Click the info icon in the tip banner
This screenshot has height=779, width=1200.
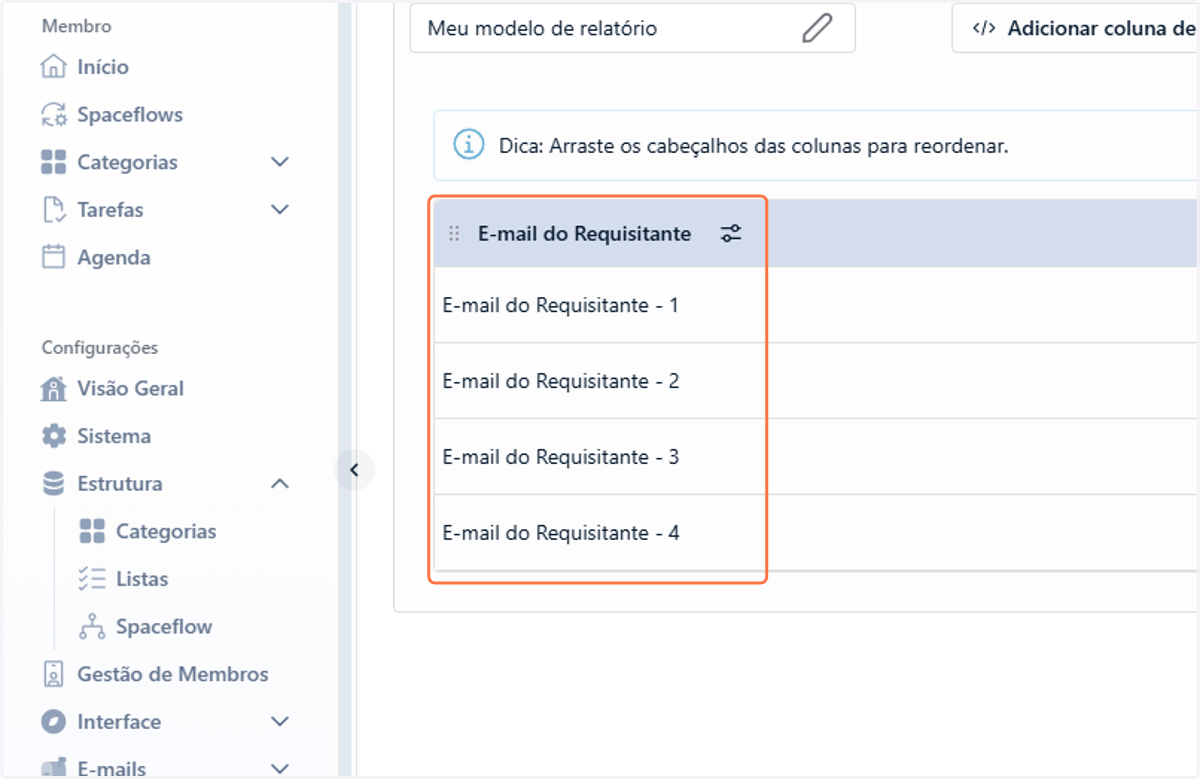[469, 145]
